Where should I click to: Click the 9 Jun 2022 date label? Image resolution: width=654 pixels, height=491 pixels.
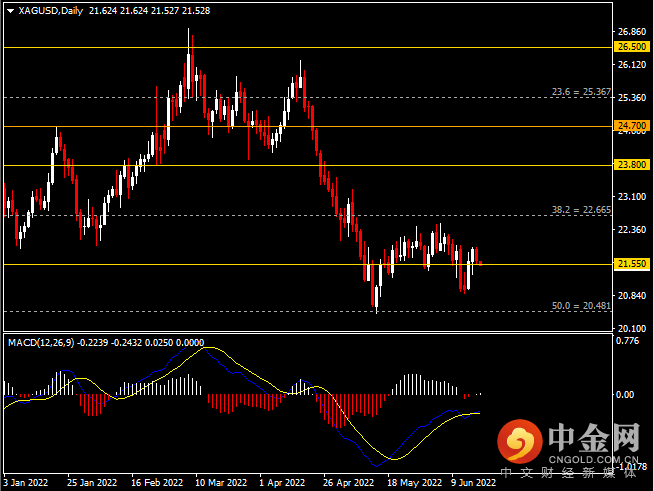coord(473,483)
